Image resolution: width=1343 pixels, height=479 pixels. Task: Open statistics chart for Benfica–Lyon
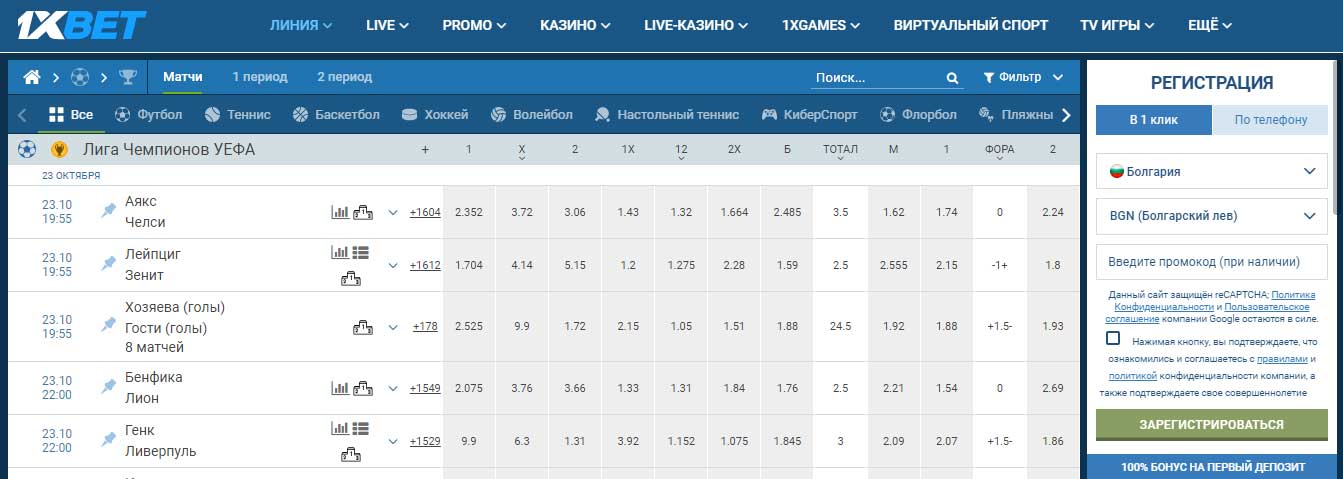(x=340, y=388)
